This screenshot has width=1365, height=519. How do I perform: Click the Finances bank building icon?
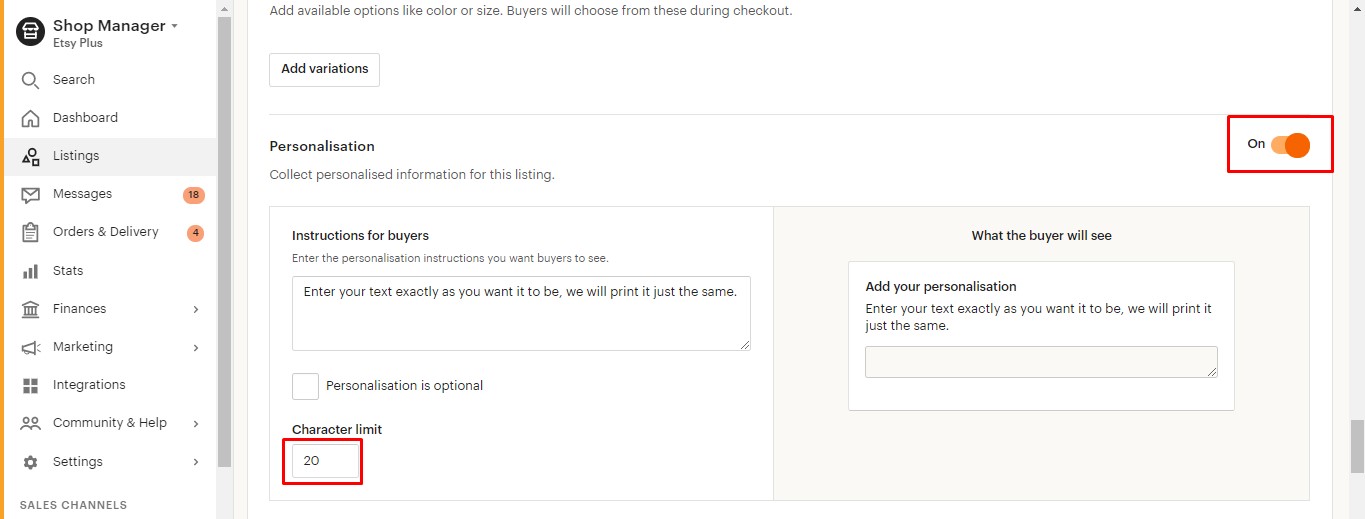point(31,309)
